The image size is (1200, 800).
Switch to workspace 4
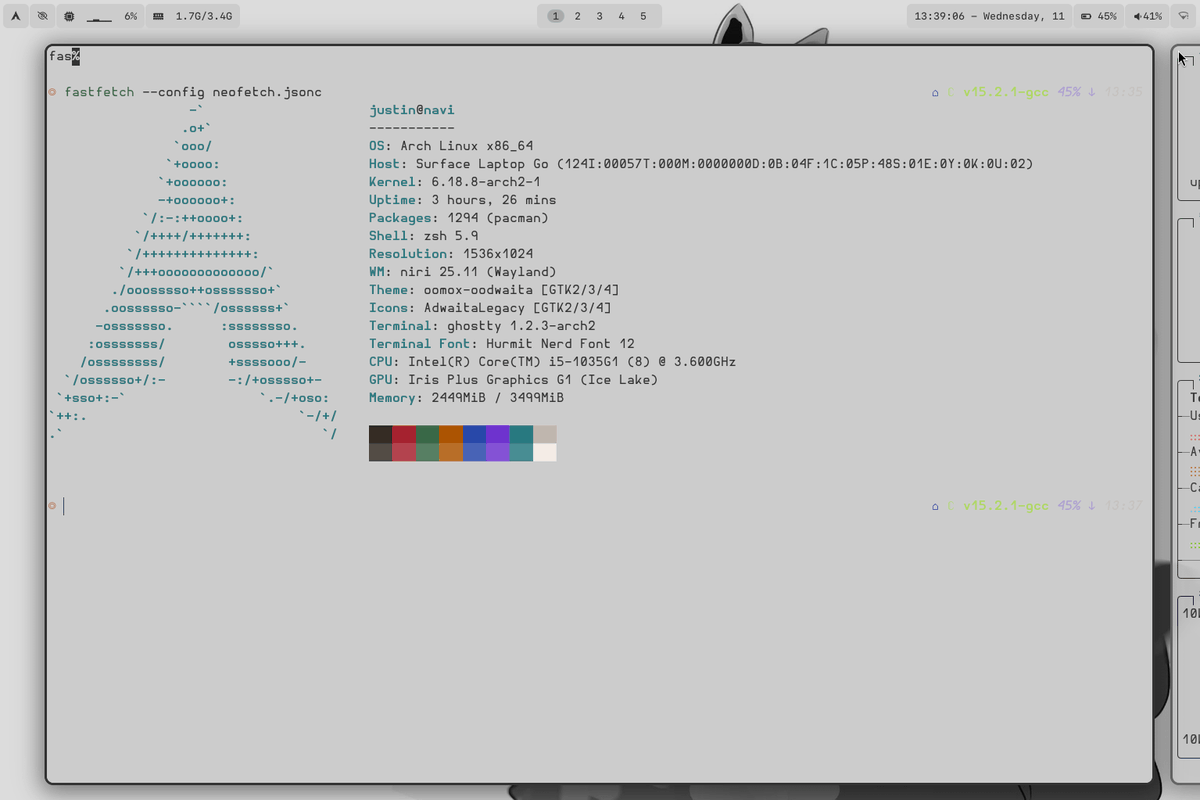point(621,16)
